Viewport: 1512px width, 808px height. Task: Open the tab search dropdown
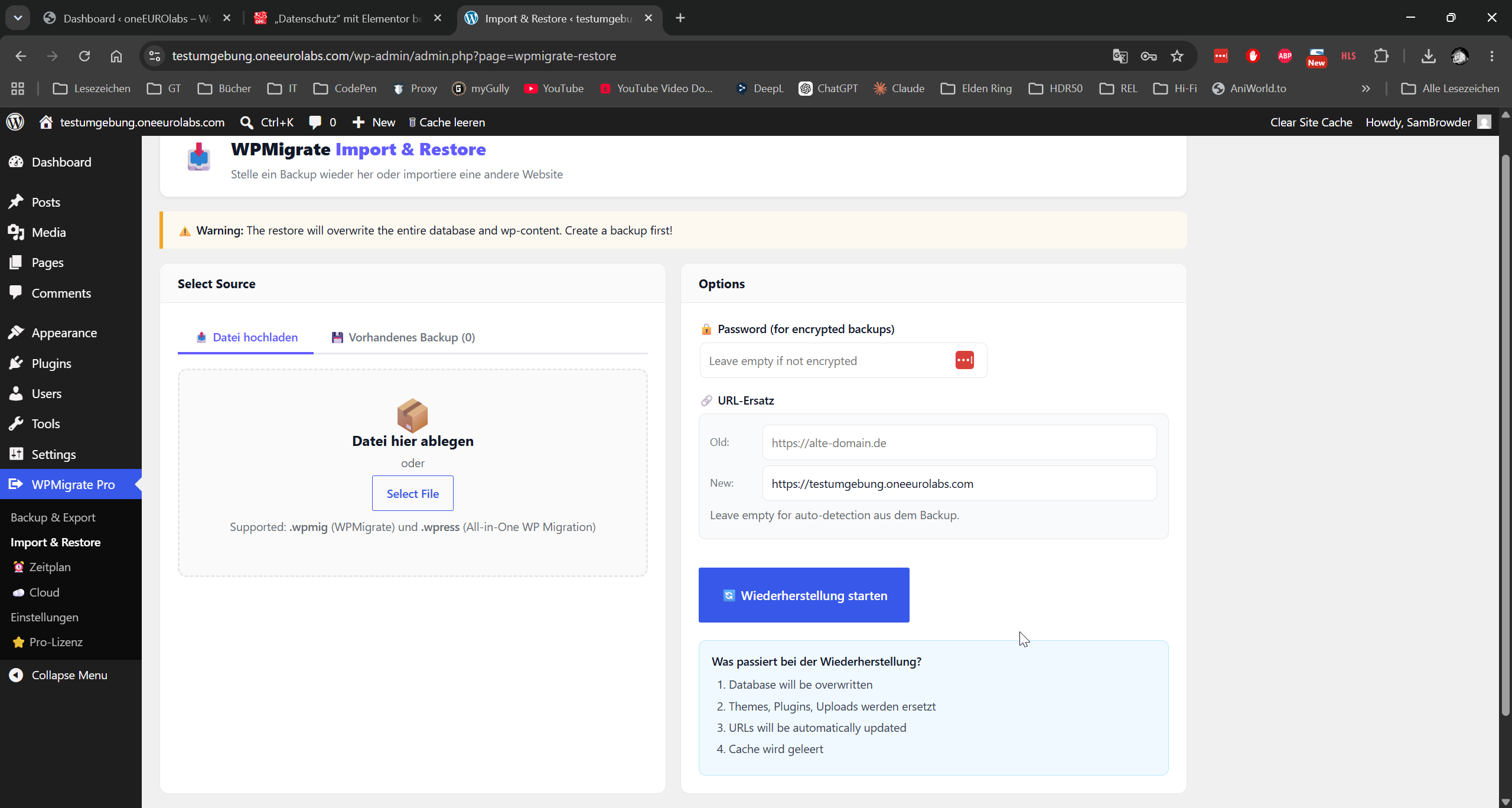(x=18, y=18)
